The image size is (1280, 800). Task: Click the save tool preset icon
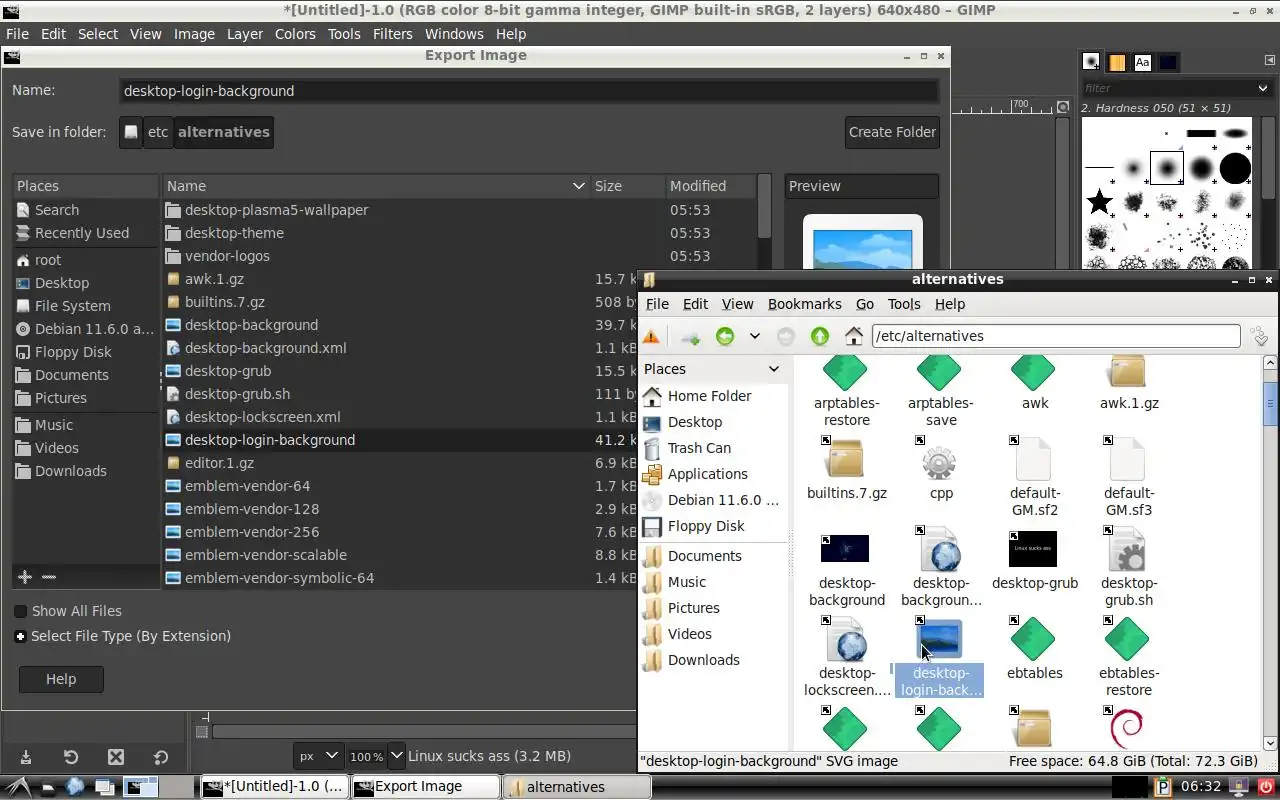[26, 757]
